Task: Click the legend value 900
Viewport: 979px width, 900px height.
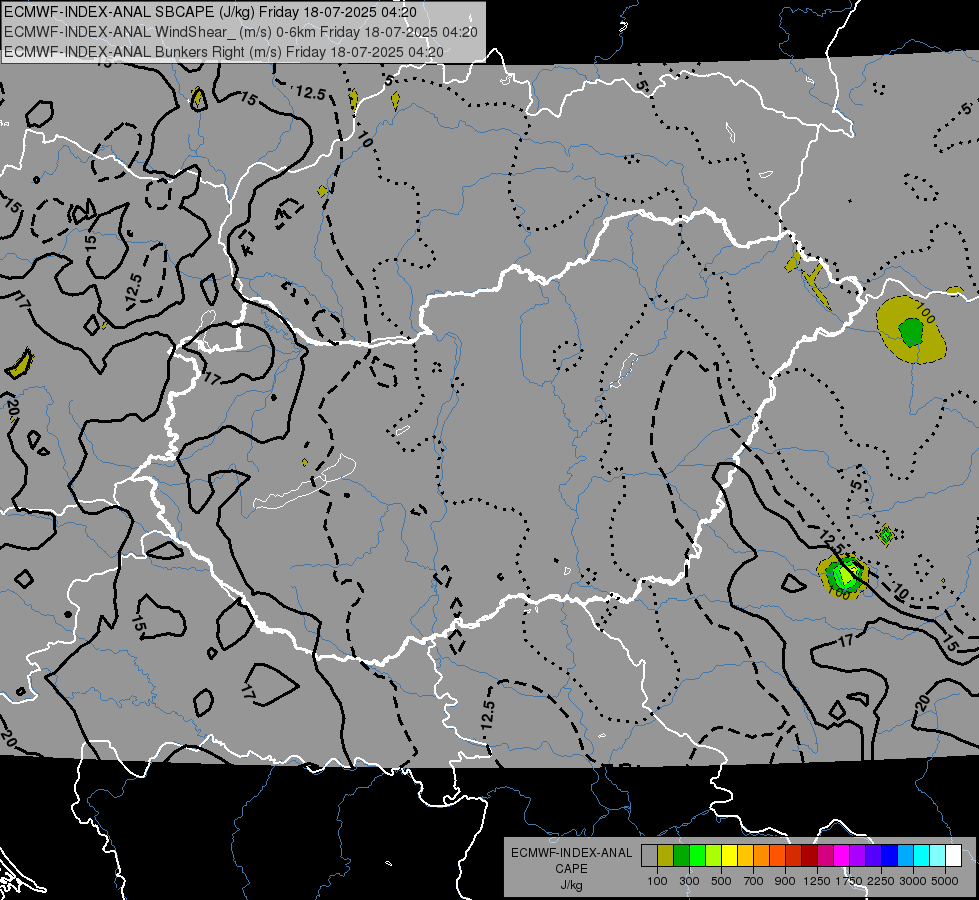Action: click(785, 881)
